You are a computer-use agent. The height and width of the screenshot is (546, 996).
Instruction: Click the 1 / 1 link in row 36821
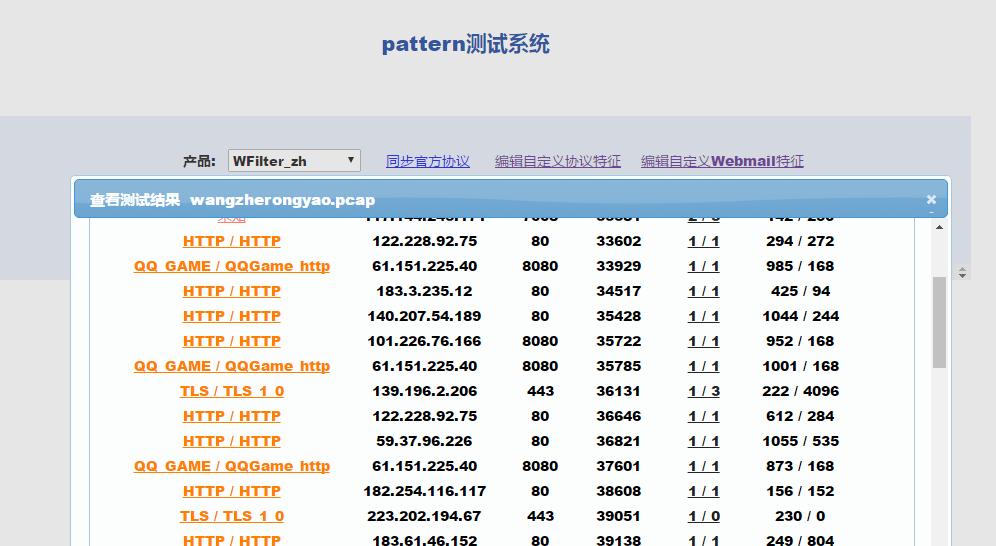coord(704,441)
